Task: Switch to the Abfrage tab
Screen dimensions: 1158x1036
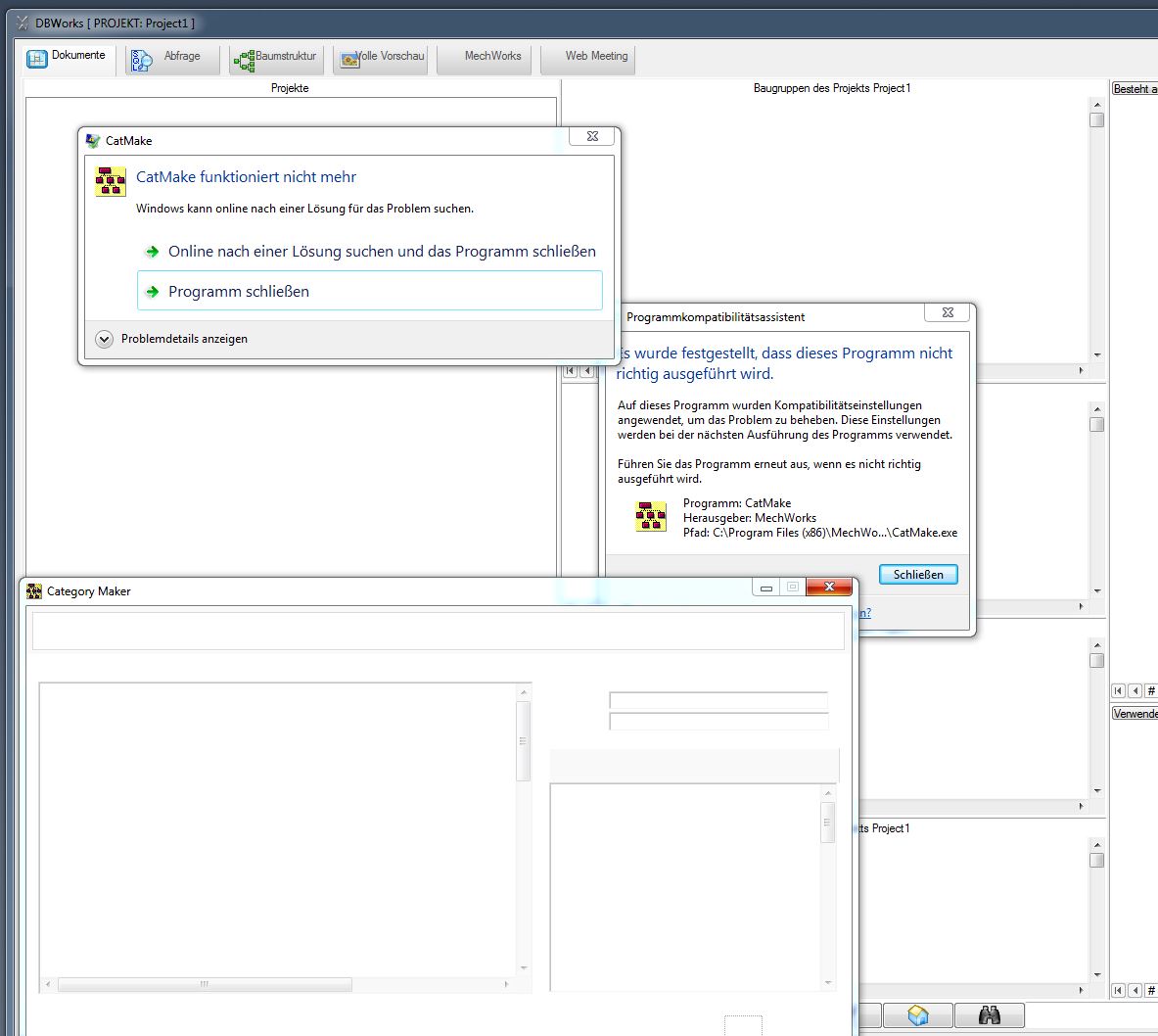Action: pos(172,58)
